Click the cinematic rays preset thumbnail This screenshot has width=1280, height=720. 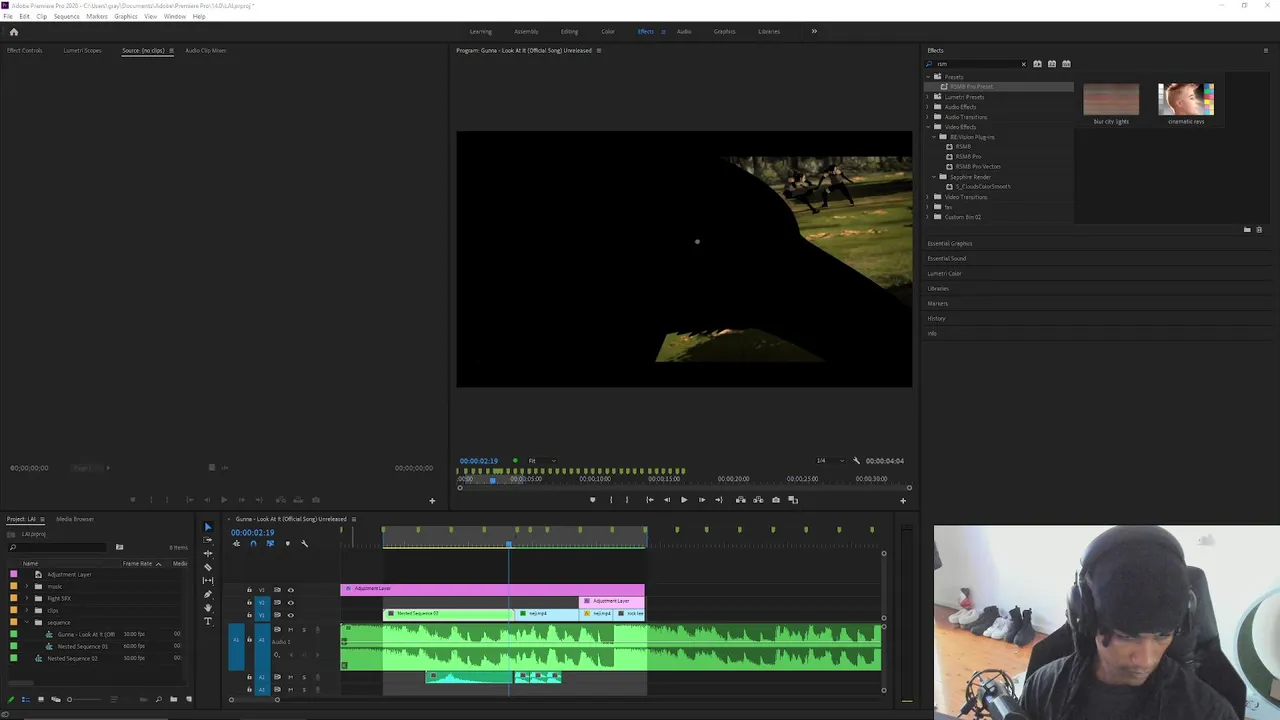click(x=1186, y=100)
